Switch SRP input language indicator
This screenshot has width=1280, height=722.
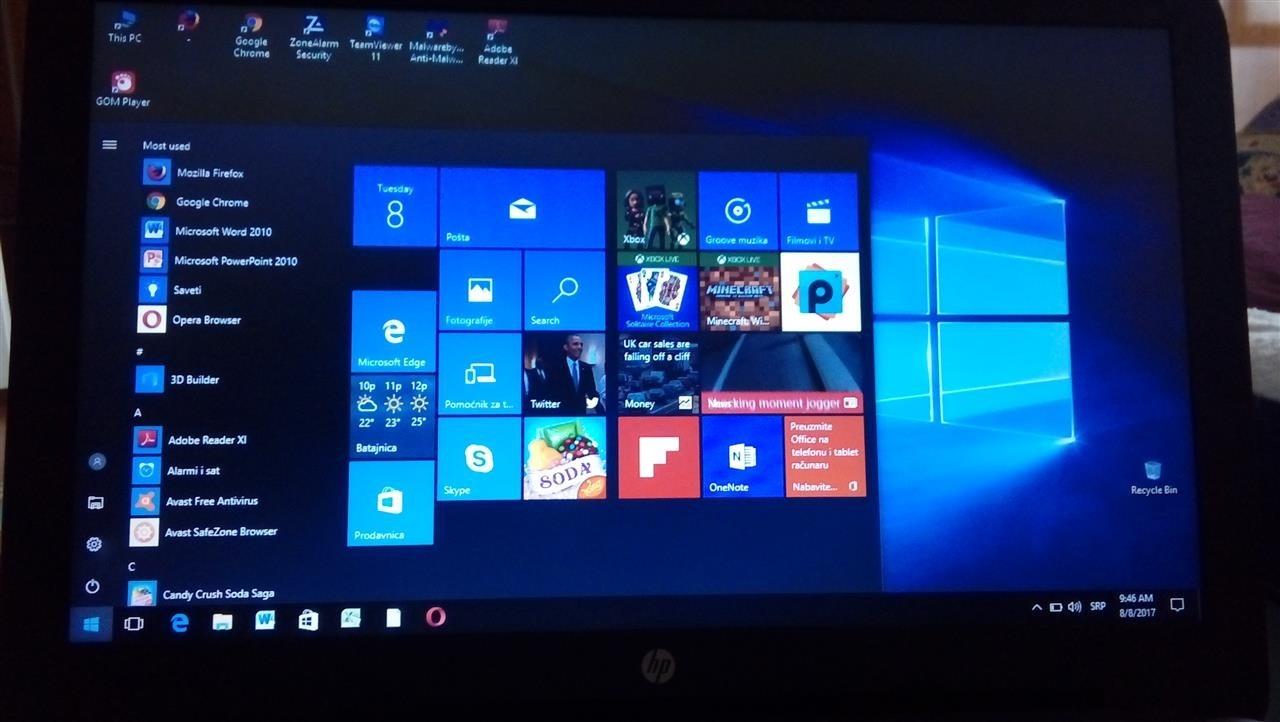[1097, 606]
